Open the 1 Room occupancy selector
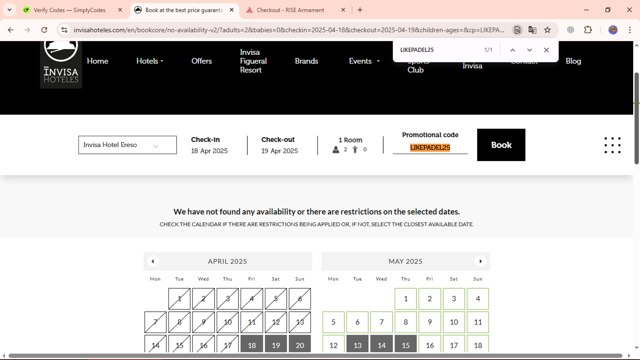The width and height of the screenshot is (640, 360). click(350, 145)
